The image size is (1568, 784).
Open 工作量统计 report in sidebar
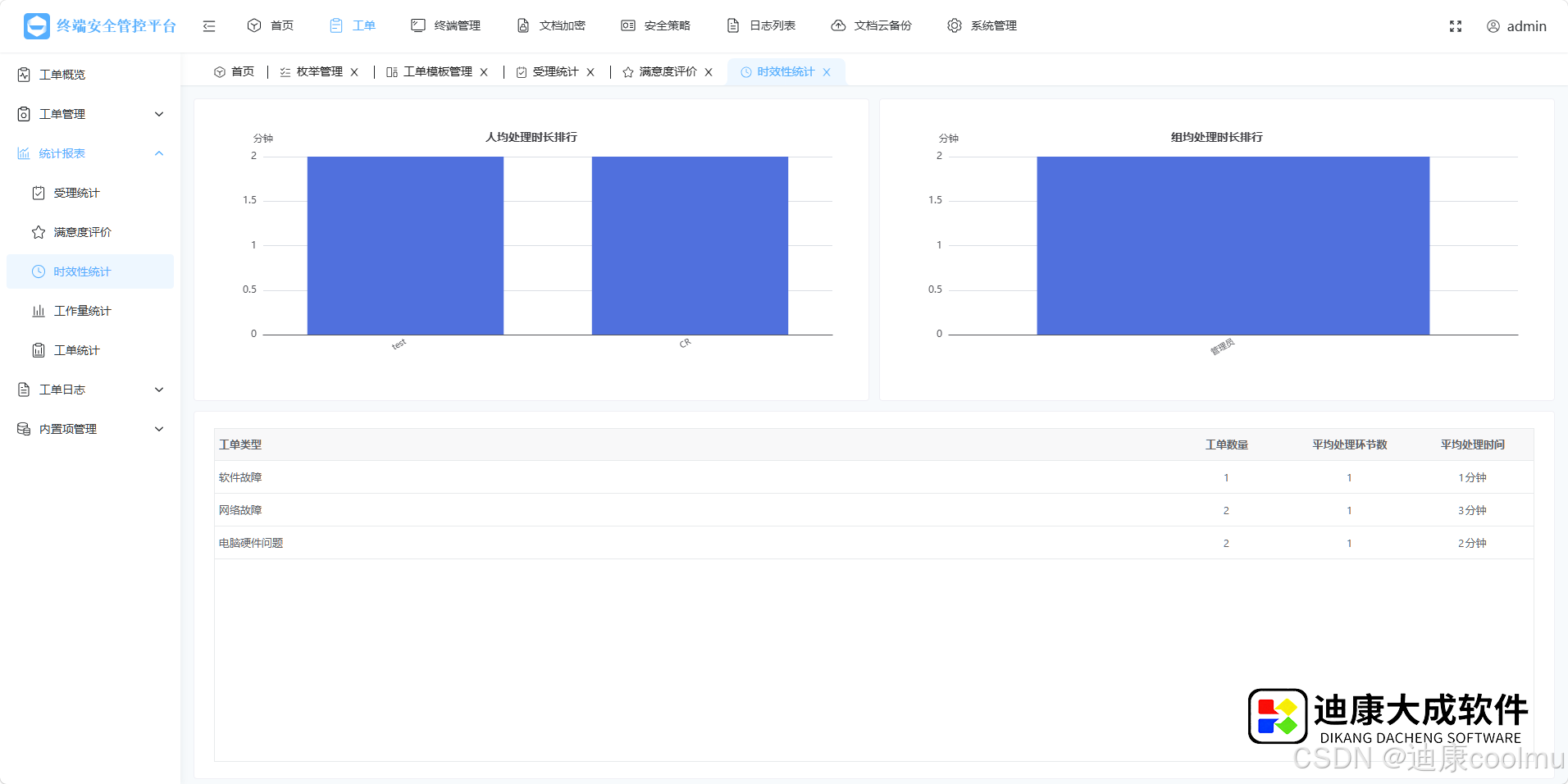pyautogui.click(x=90, y=311)
